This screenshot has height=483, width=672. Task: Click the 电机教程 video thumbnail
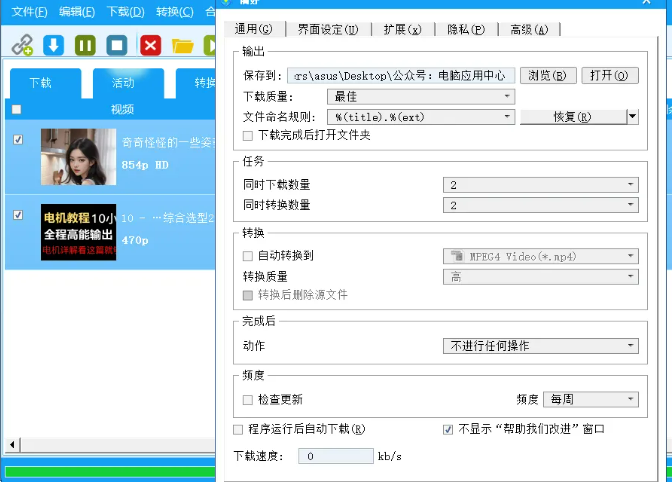(78, 232)
